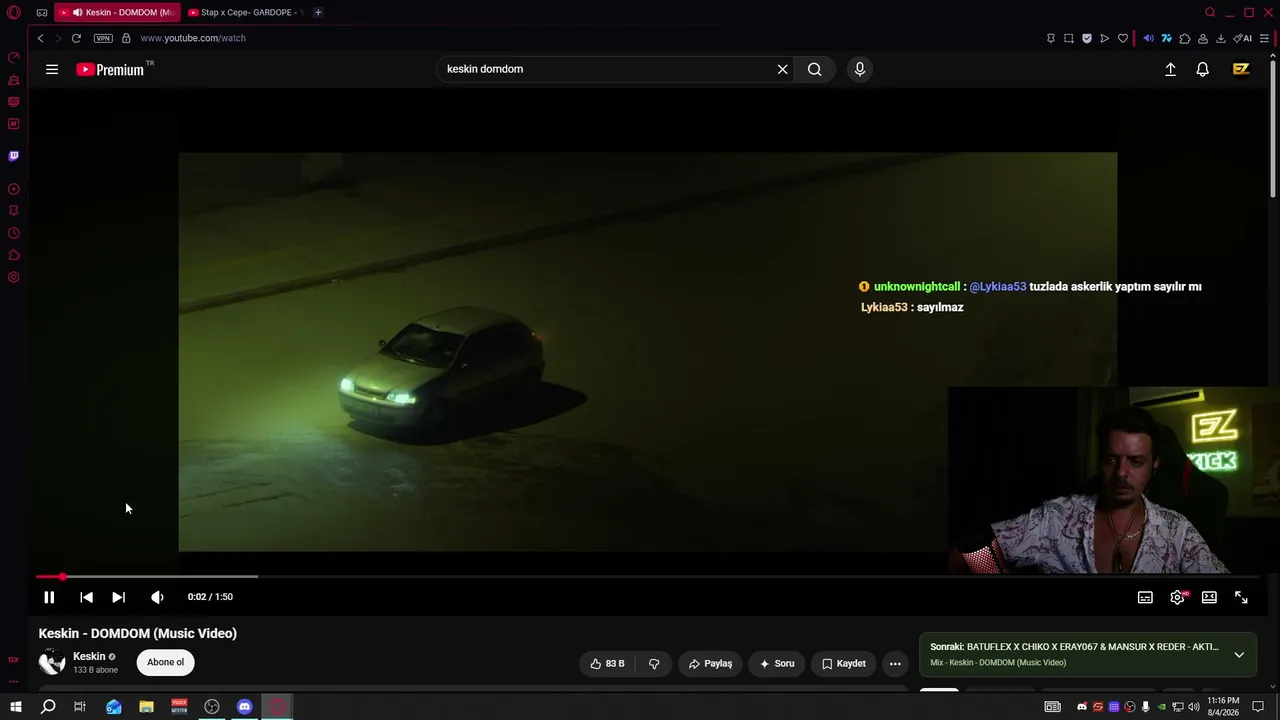Like the video with 83 B likes
Image resolution: width=1280 pixels, height=720 pixels.
[607, 663]
